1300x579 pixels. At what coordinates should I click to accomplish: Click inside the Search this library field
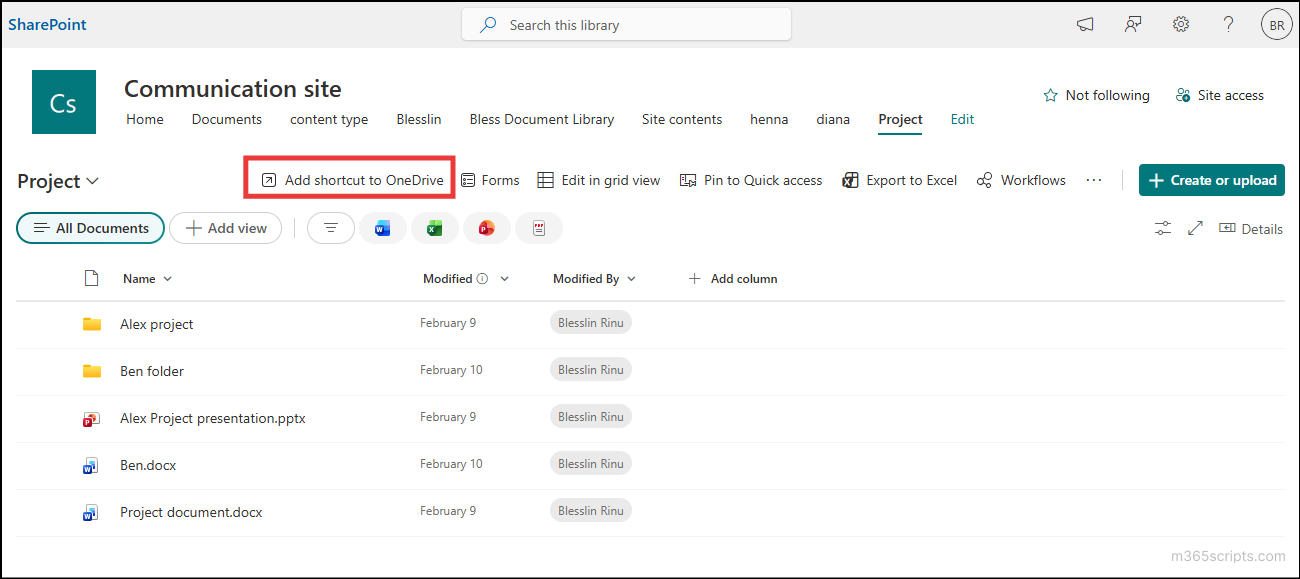[x=625, y=23]
